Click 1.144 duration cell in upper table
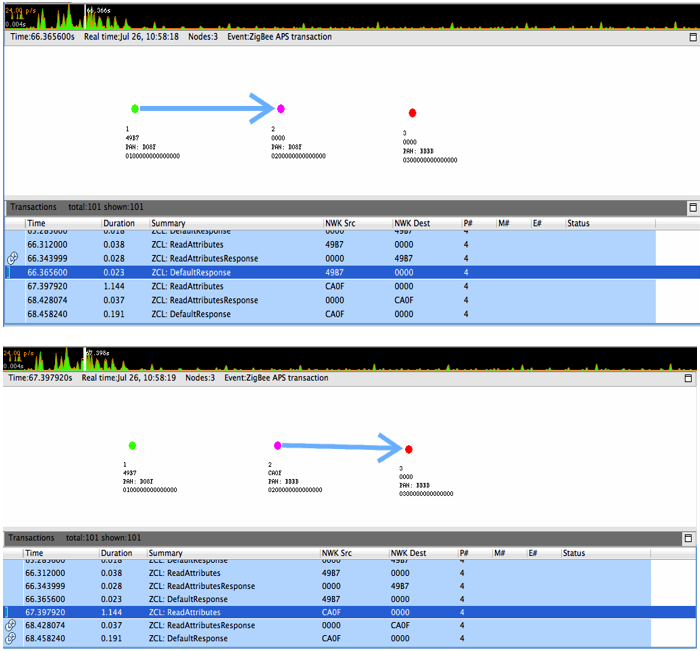Screen dimensions: 700x651 pos(114,286)
